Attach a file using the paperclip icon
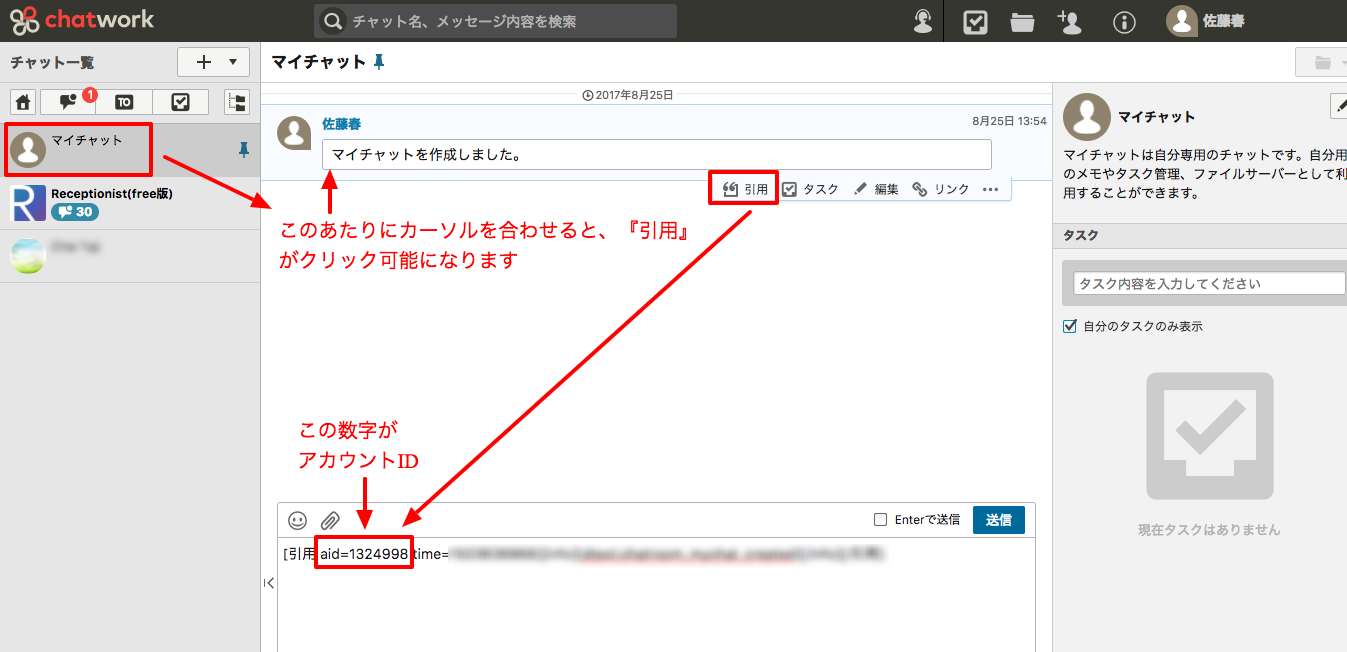This screenshot has height=652, width=1347. (330, 520)
